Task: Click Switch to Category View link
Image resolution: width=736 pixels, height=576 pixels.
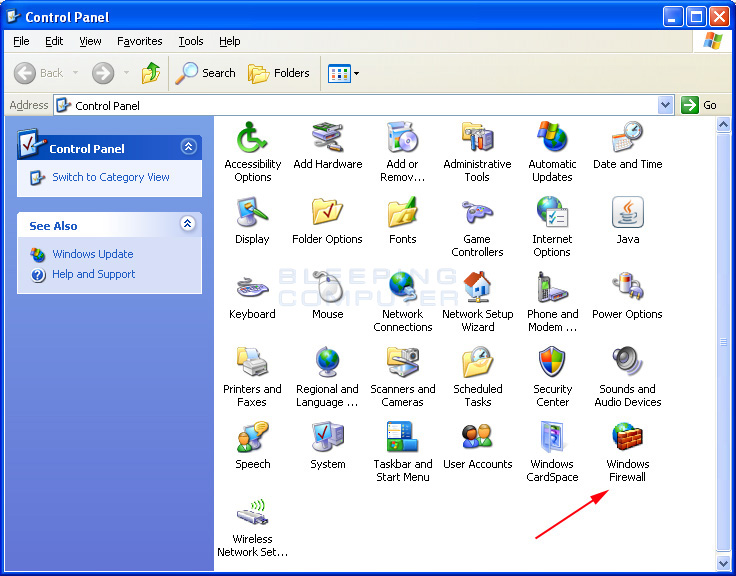Action: click(x=111, y=177)
